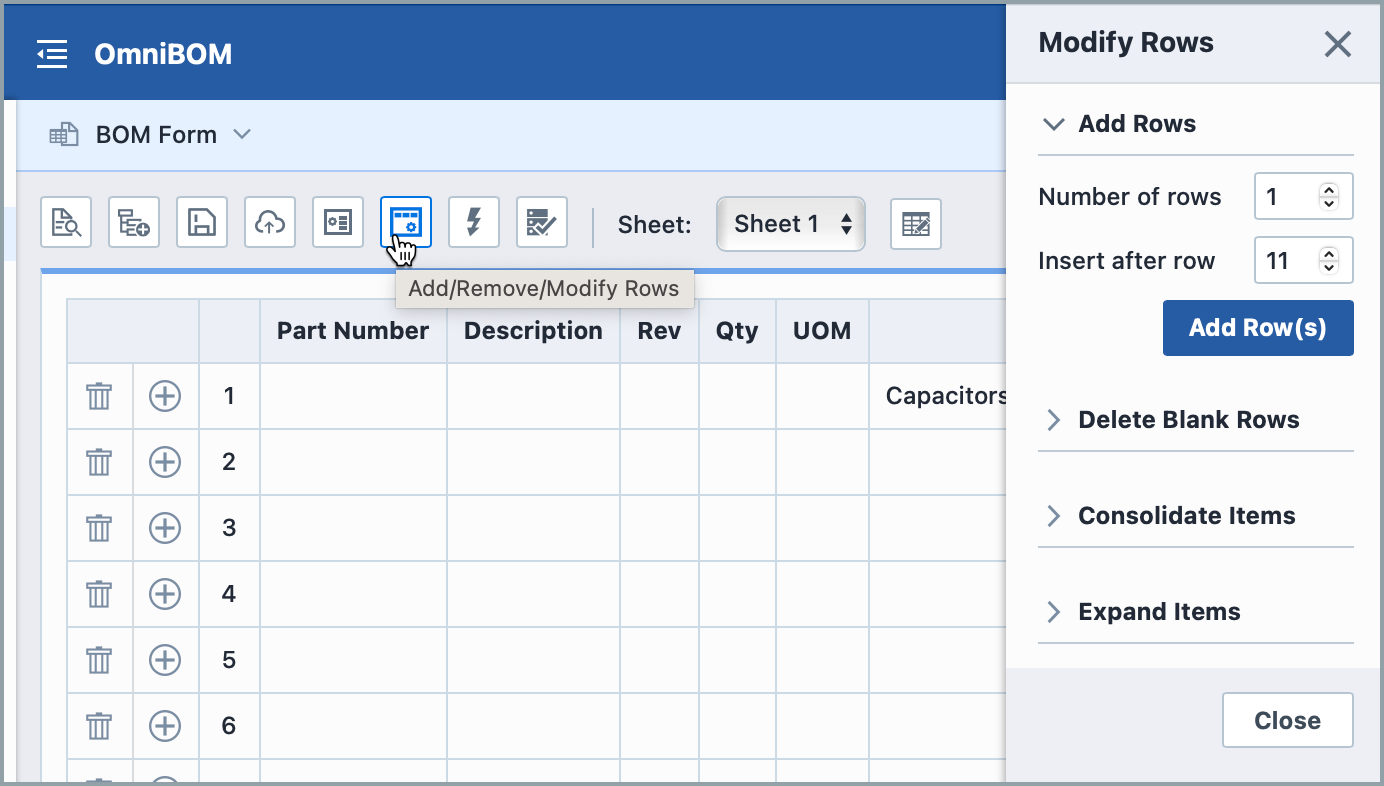Focus the Insert after row field
1384x786 pixels.
click(x=1304, y=260)
